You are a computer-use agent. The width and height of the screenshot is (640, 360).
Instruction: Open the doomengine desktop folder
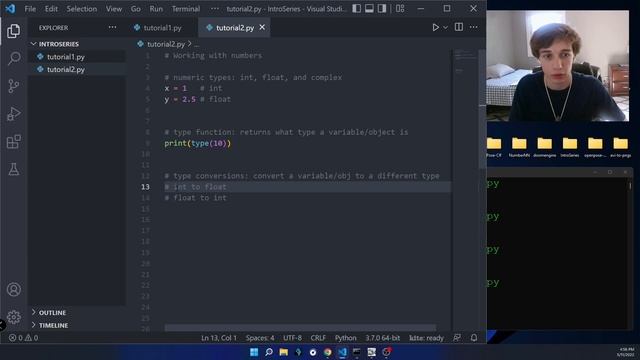[544, 147]
